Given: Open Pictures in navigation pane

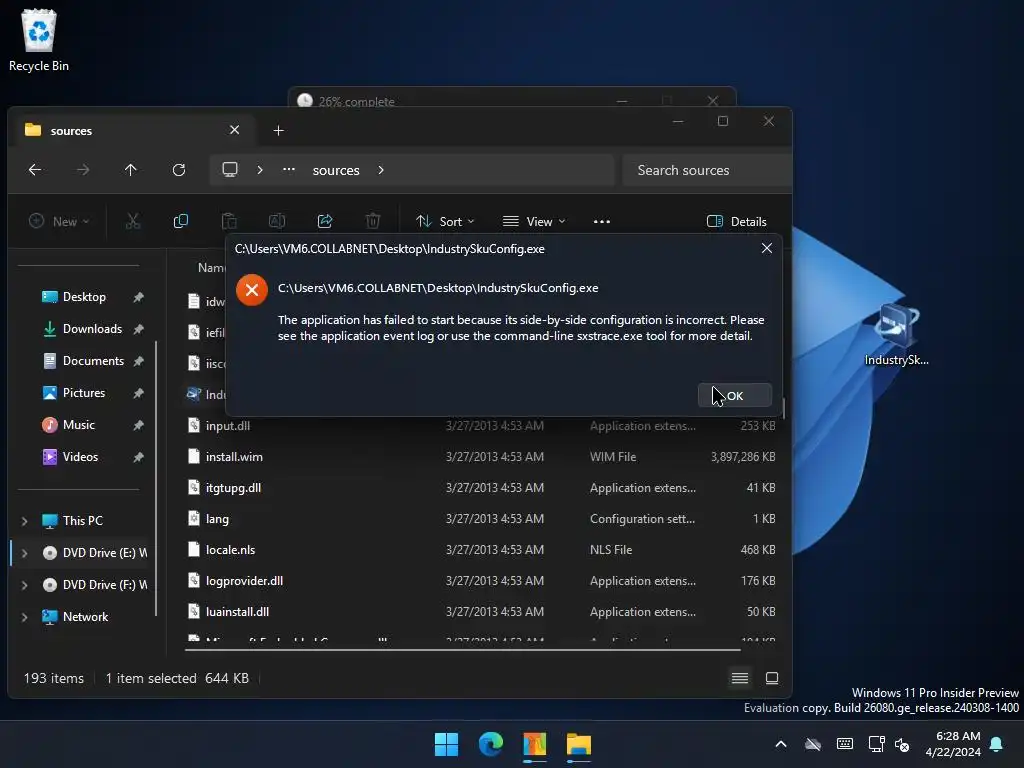Looking at the screenshot, I should pyautogui.click(x=84, y=392).
